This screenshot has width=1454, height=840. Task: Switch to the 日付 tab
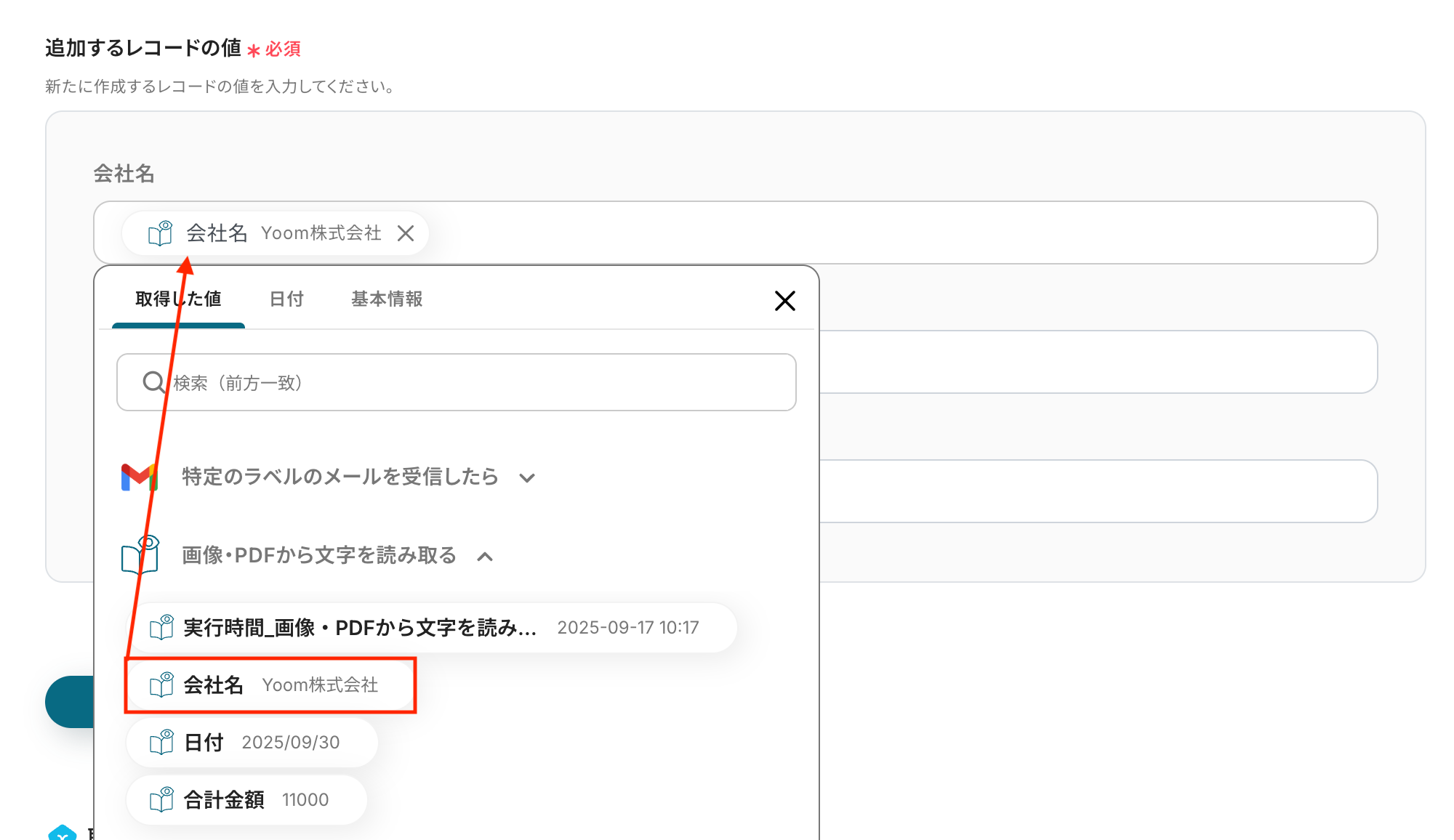coord(286,299)
